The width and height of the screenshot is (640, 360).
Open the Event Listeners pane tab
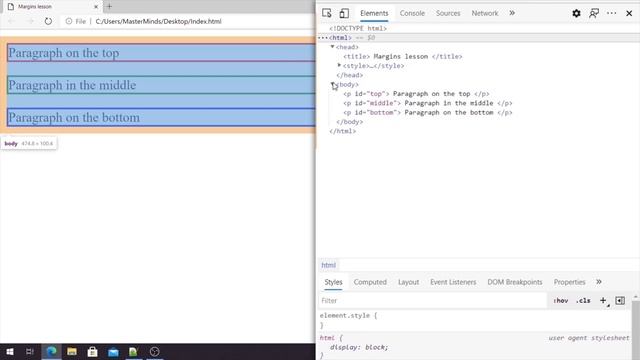453,282
